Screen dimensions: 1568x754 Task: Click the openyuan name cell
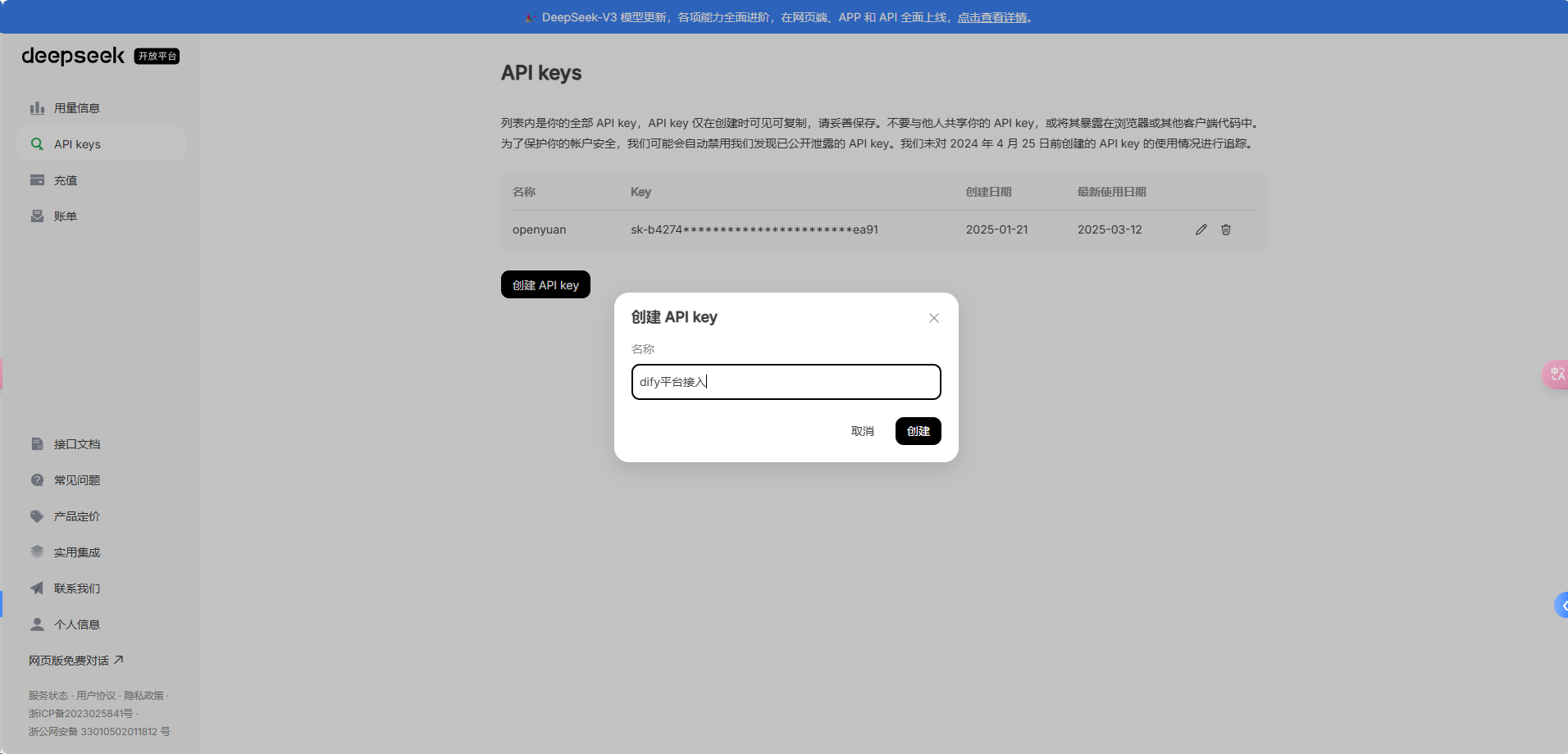pos(539,229)
